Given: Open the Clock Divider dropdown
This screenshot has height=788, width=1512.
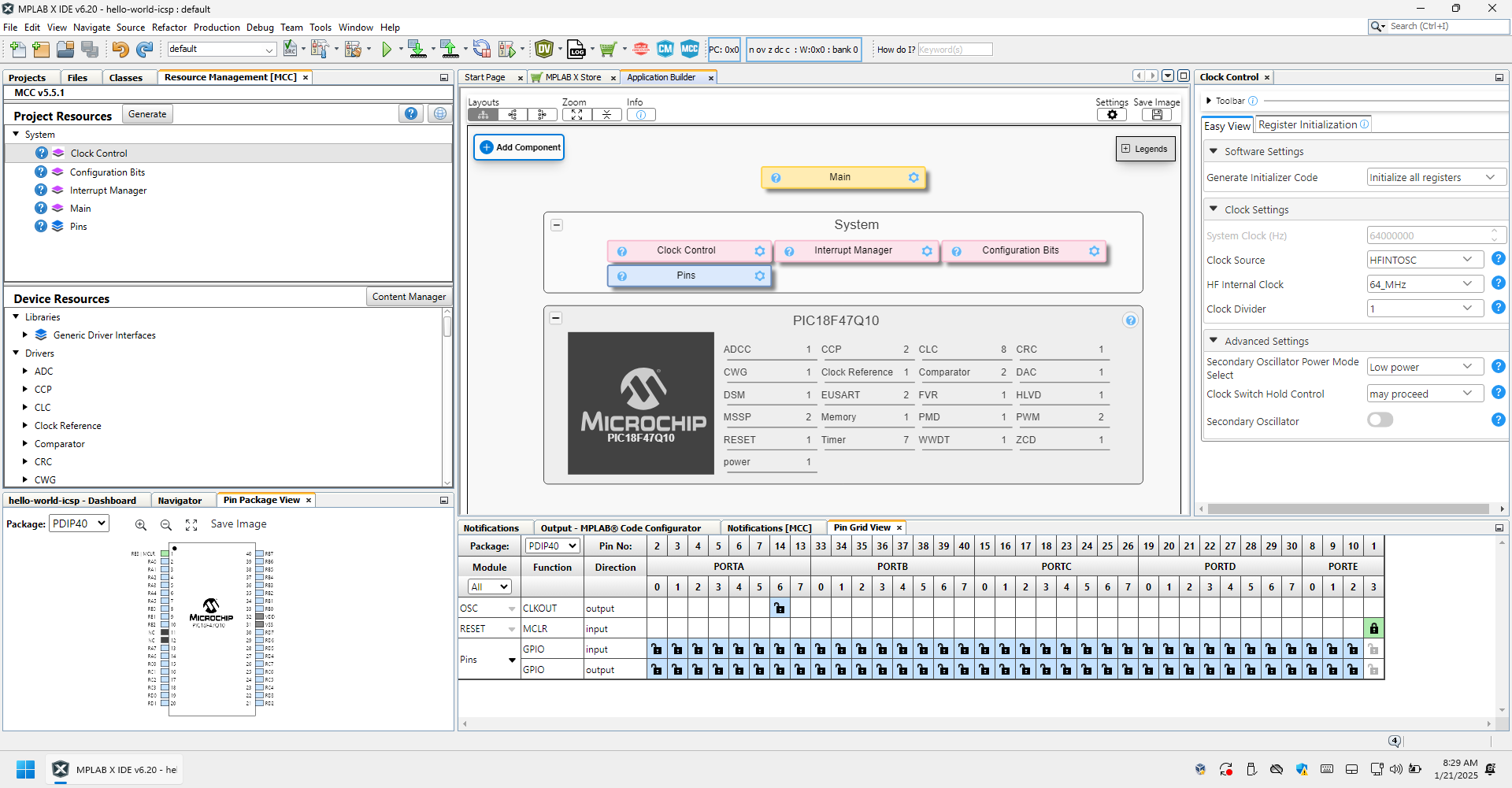Looking at the screenshot, I should 1425,309.
